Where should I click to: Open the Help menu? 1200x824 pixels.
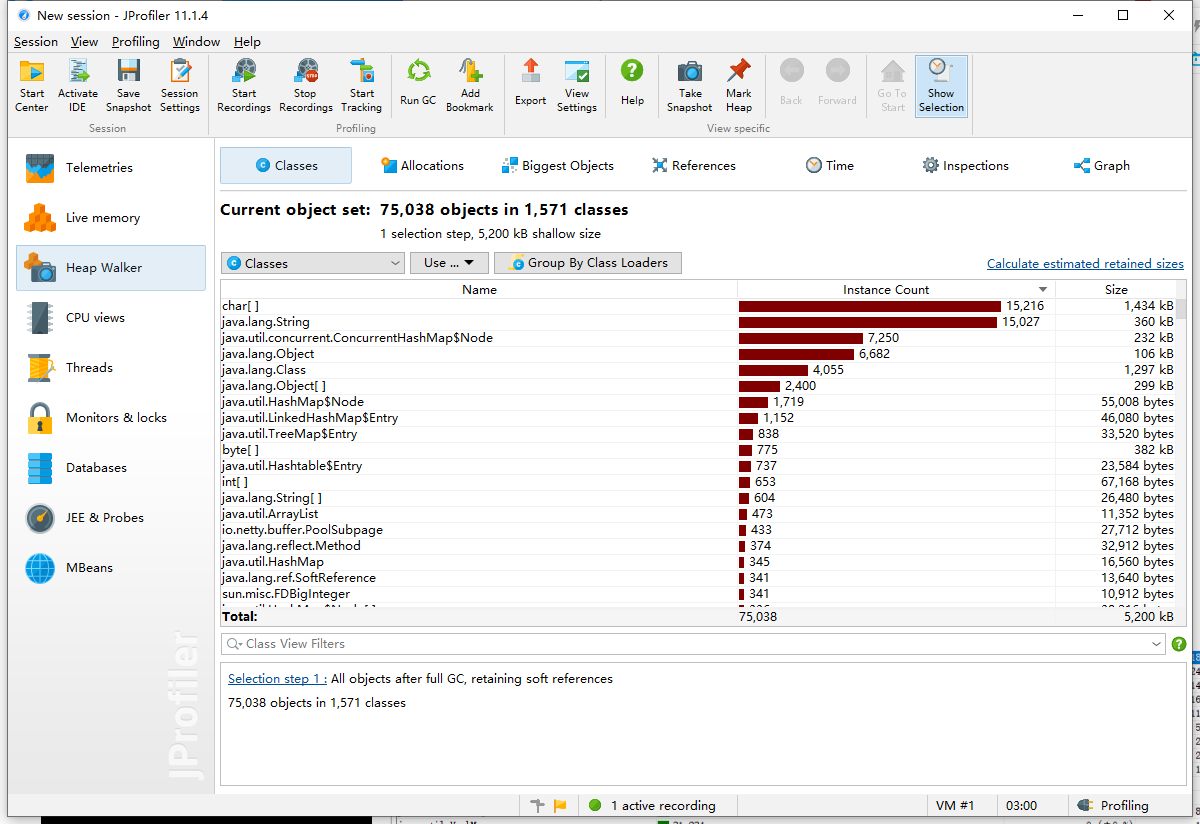[x=247, y=42]
